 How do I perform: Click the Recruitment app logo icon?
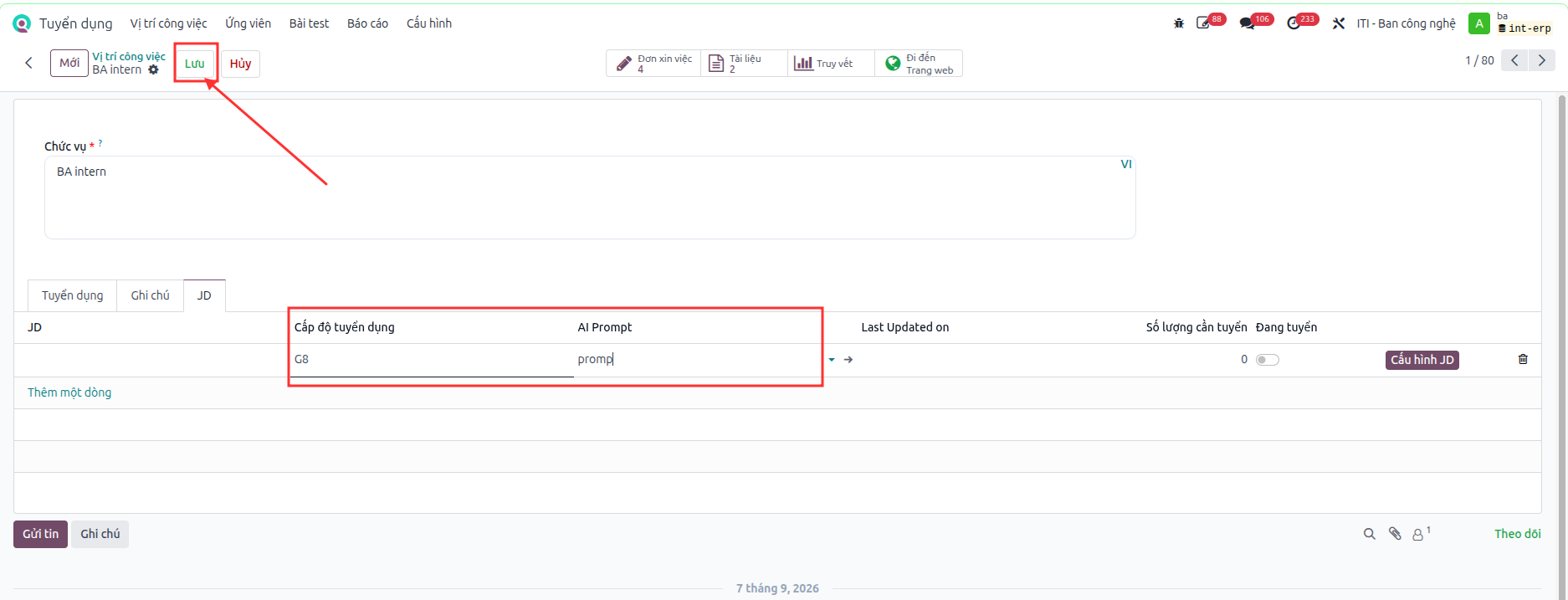[22, 23]
